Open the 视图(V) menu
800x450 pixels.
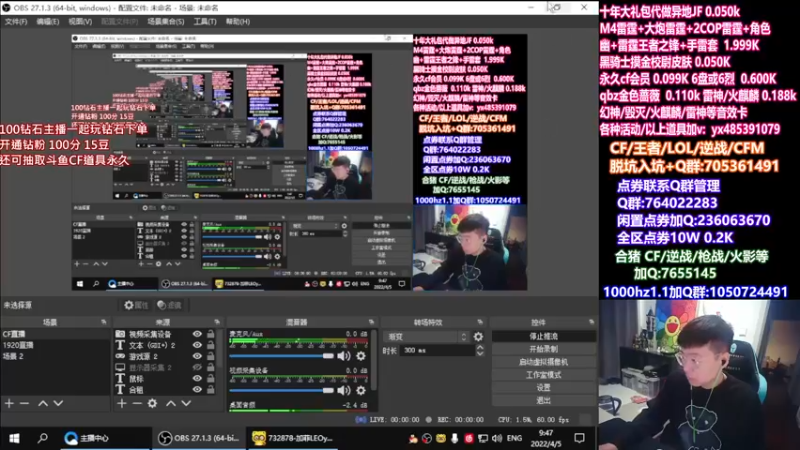(x=80, y=21)
